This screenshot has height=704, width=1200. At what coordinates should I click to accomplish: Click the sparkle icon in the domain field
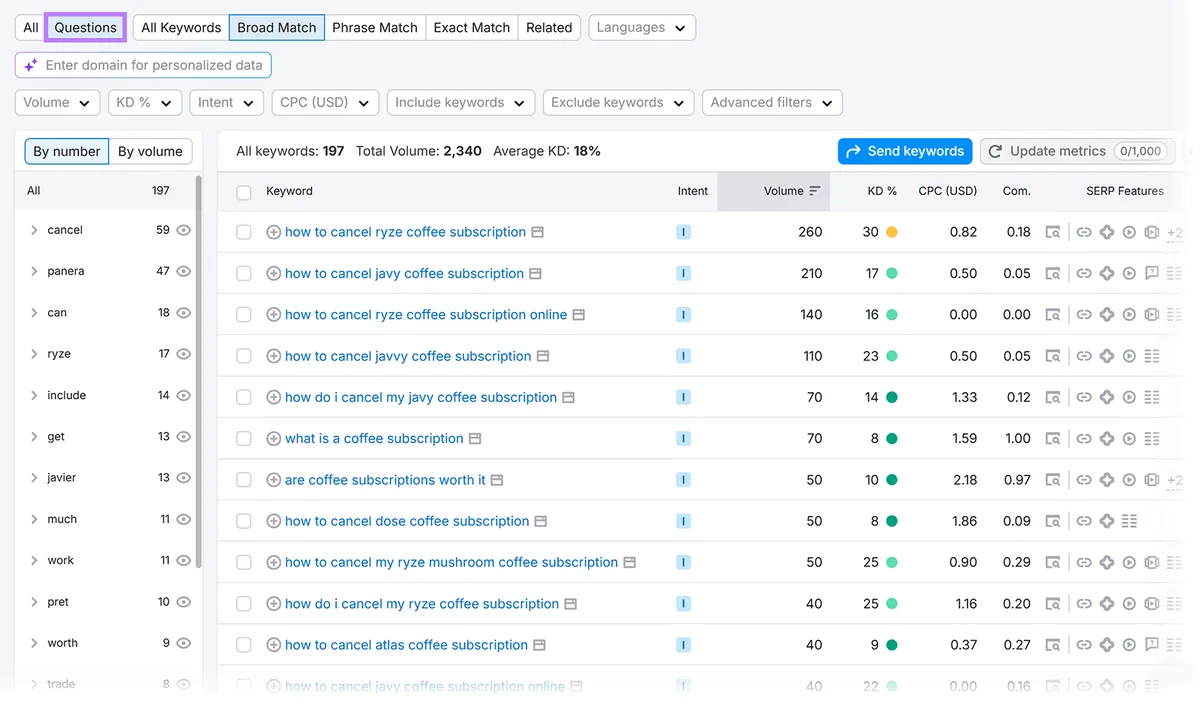click(x=31, y=65)
